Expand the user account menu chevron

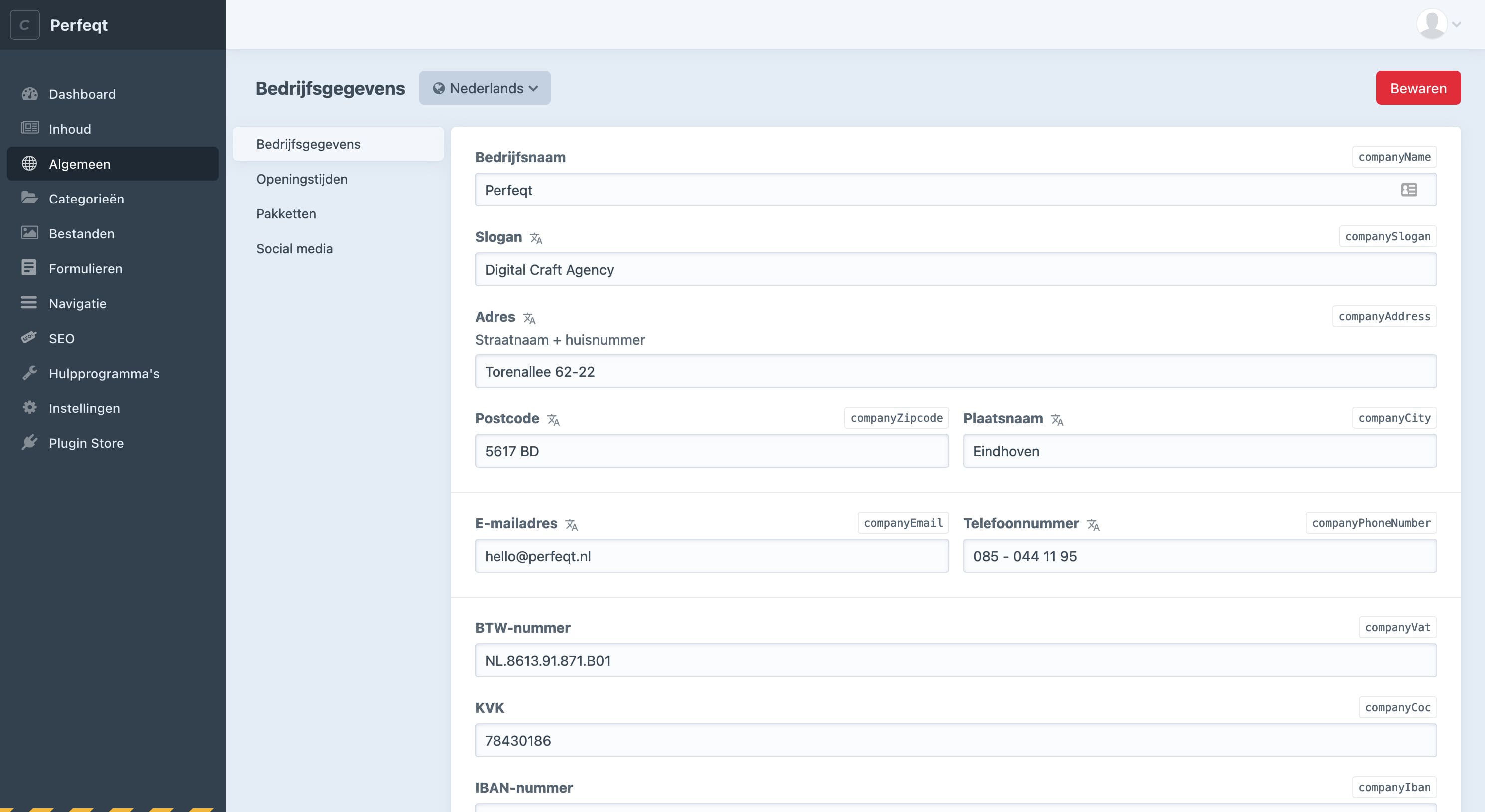(1456, 25)
